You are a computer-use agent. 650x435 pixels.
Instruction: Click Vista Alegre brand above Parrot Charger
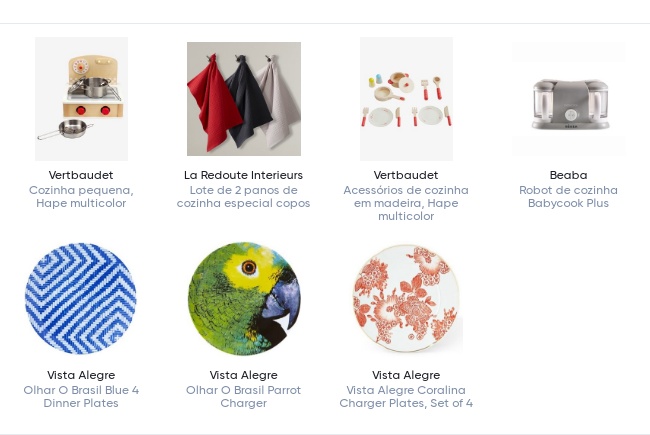coord(244,375)
